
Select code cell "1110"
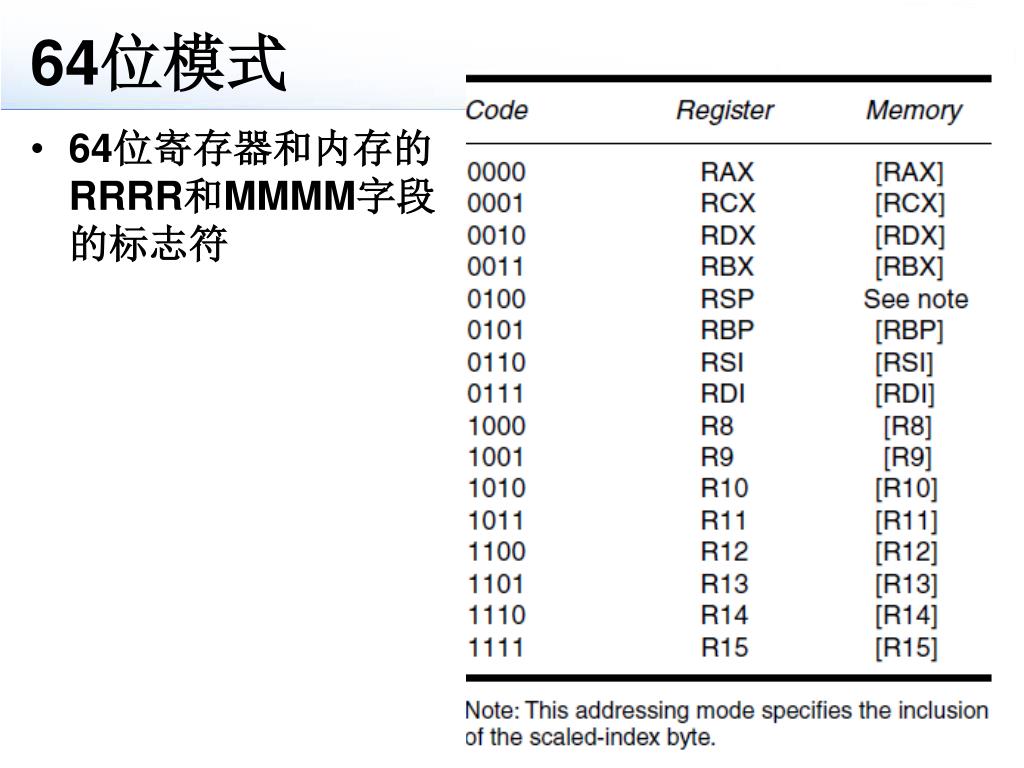(x=496, y=615)
